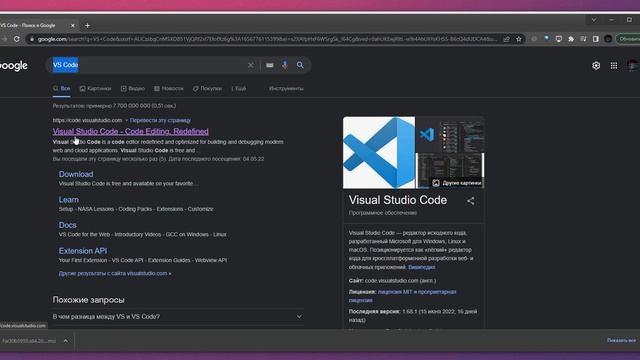Switch to Новости tab
This screenshot has height=360, width=640.
[x=169, y=89]
